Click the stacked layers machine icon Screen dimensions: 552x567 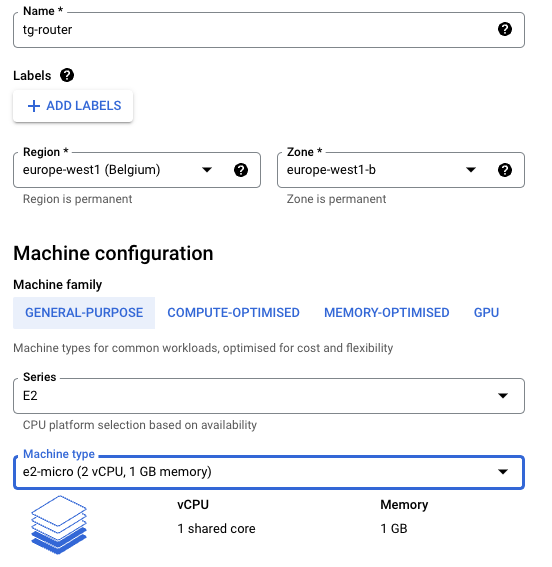(59, 525)
